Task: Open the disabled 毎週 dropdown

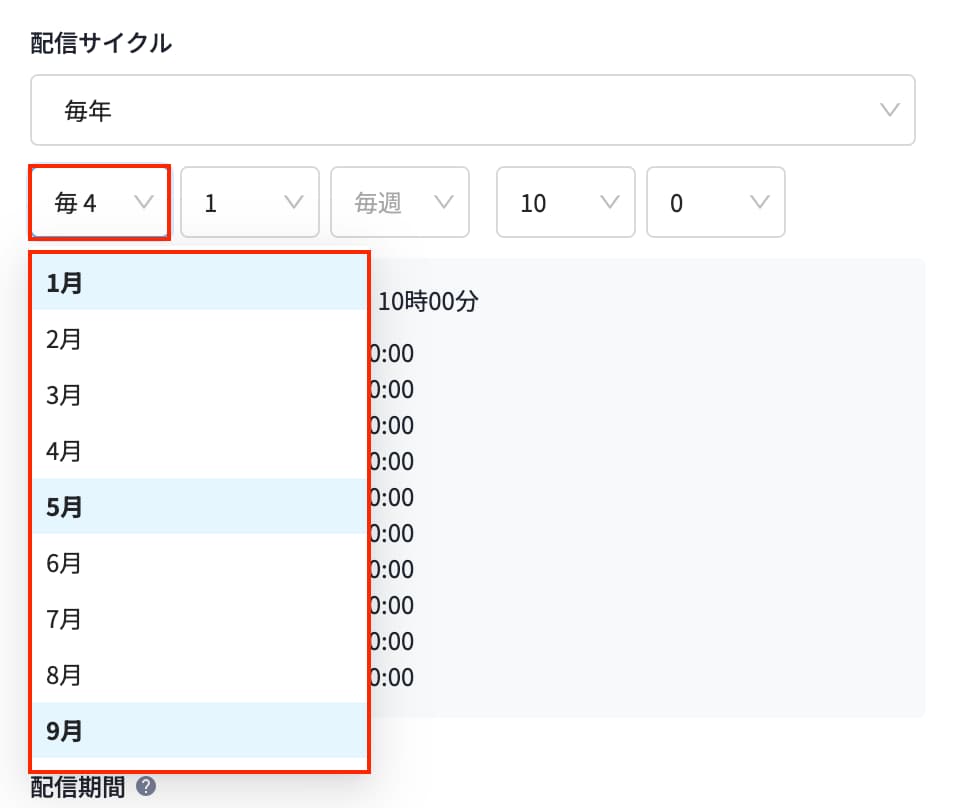Action: [399, 203]
